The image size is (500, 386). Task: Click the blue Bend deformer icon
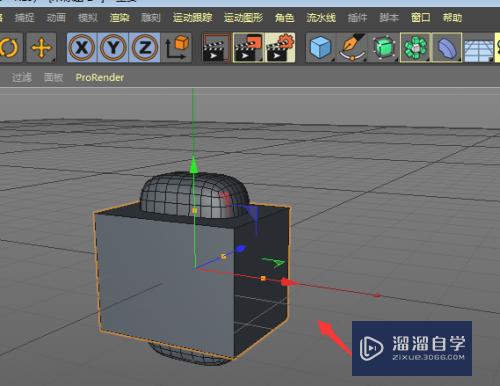(447, 48)
